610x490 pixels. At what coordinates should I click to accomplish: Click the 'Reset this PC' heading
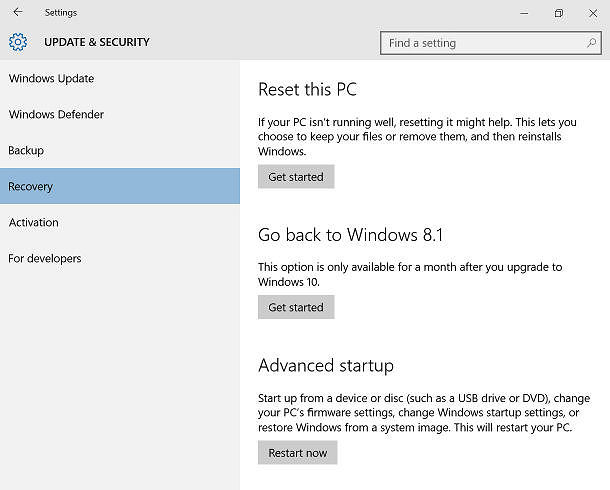(x=307, y=89)
